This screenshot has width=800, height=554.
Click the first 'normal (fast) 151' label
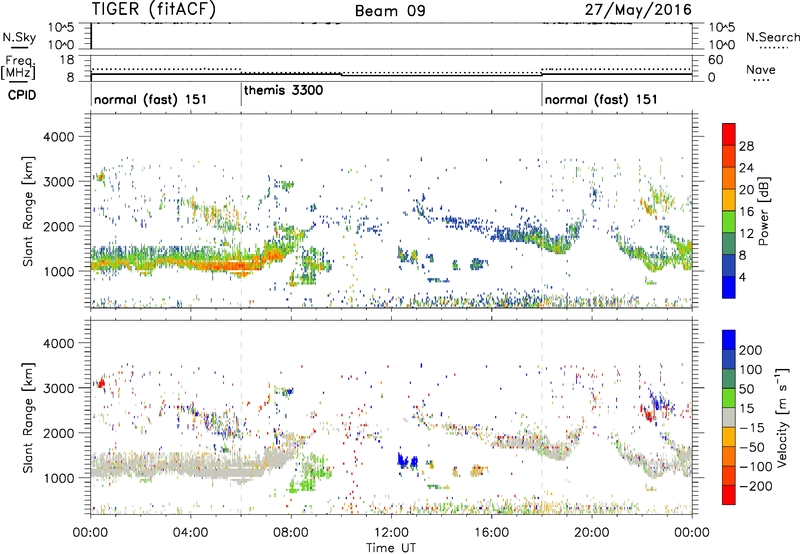[x=151, y=99]
